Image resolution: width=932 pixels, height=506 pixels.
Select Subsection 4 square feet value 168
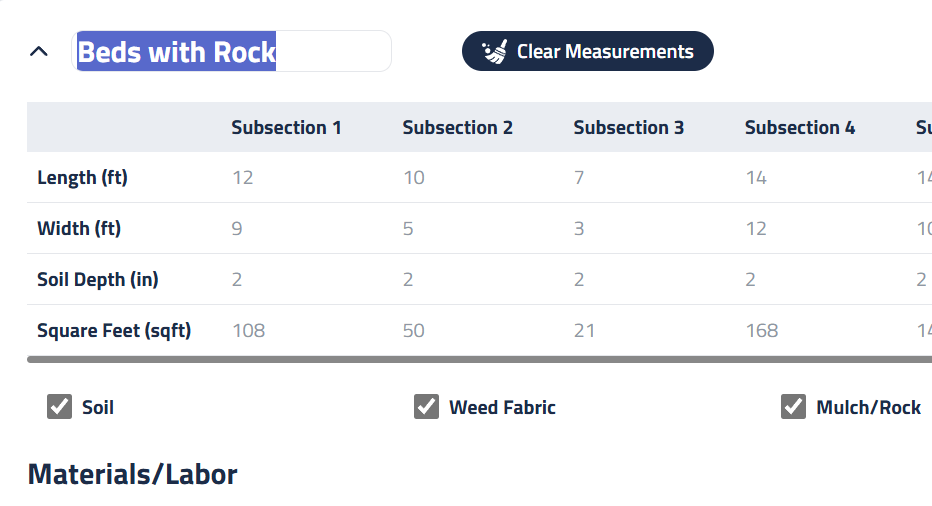(762, 331)
